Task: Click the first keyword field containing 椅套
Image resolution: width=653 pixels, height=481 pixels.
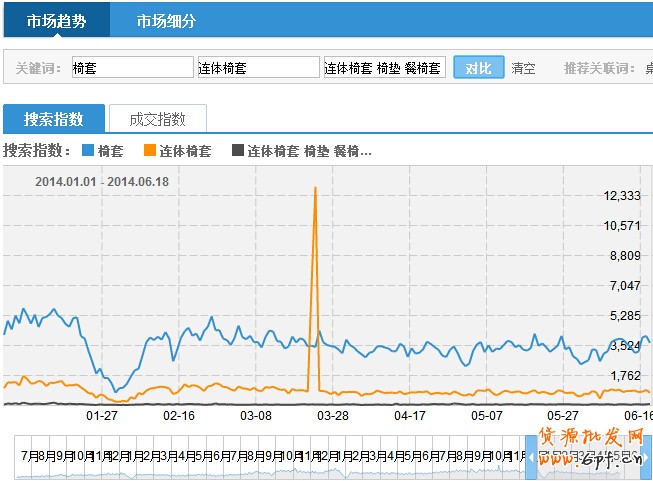Action: (132, 68)
